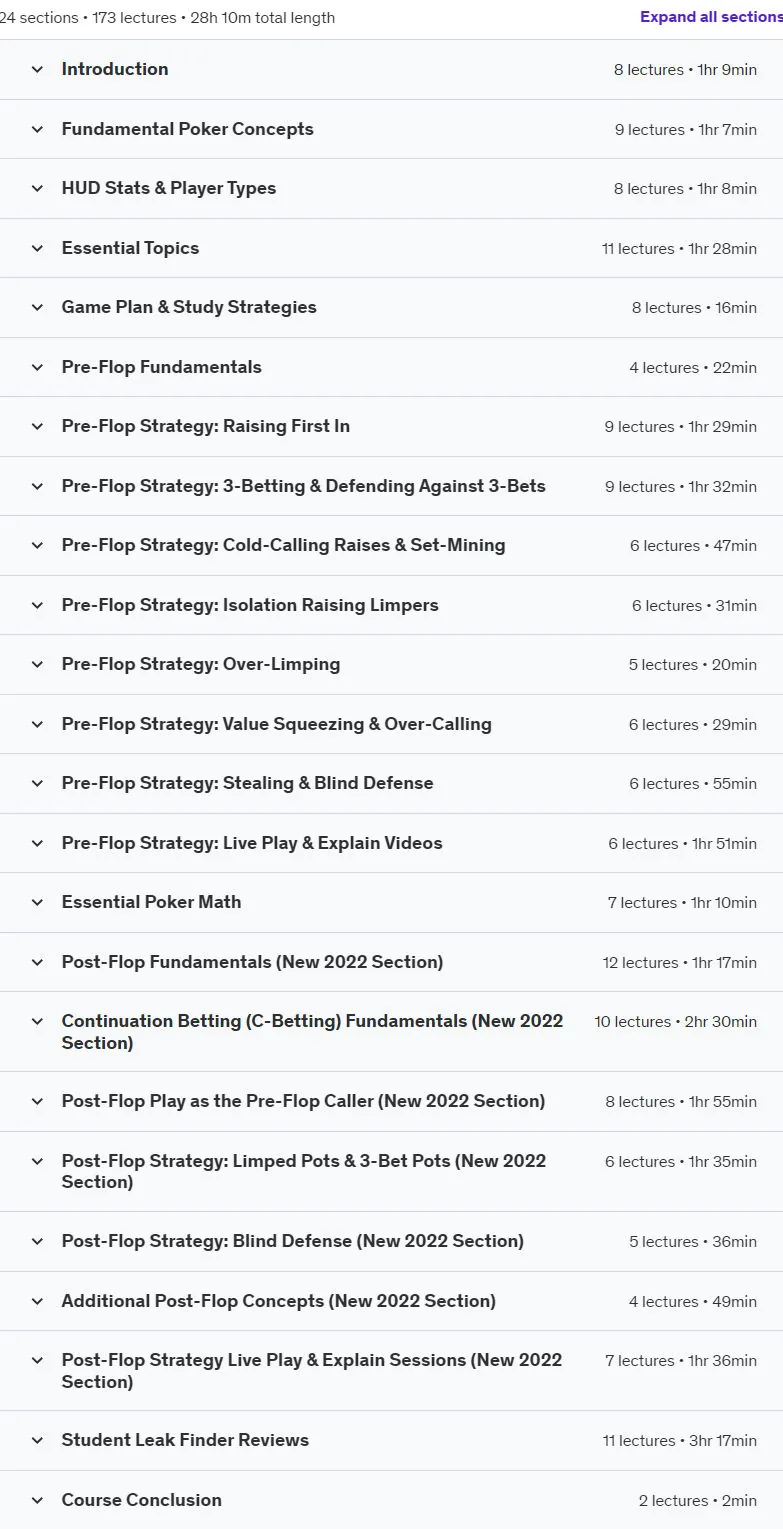Expand Cold-Calling Raises & Set-Mining chevron
This screenshot has width=783, height=1529.
pos(37,546)
